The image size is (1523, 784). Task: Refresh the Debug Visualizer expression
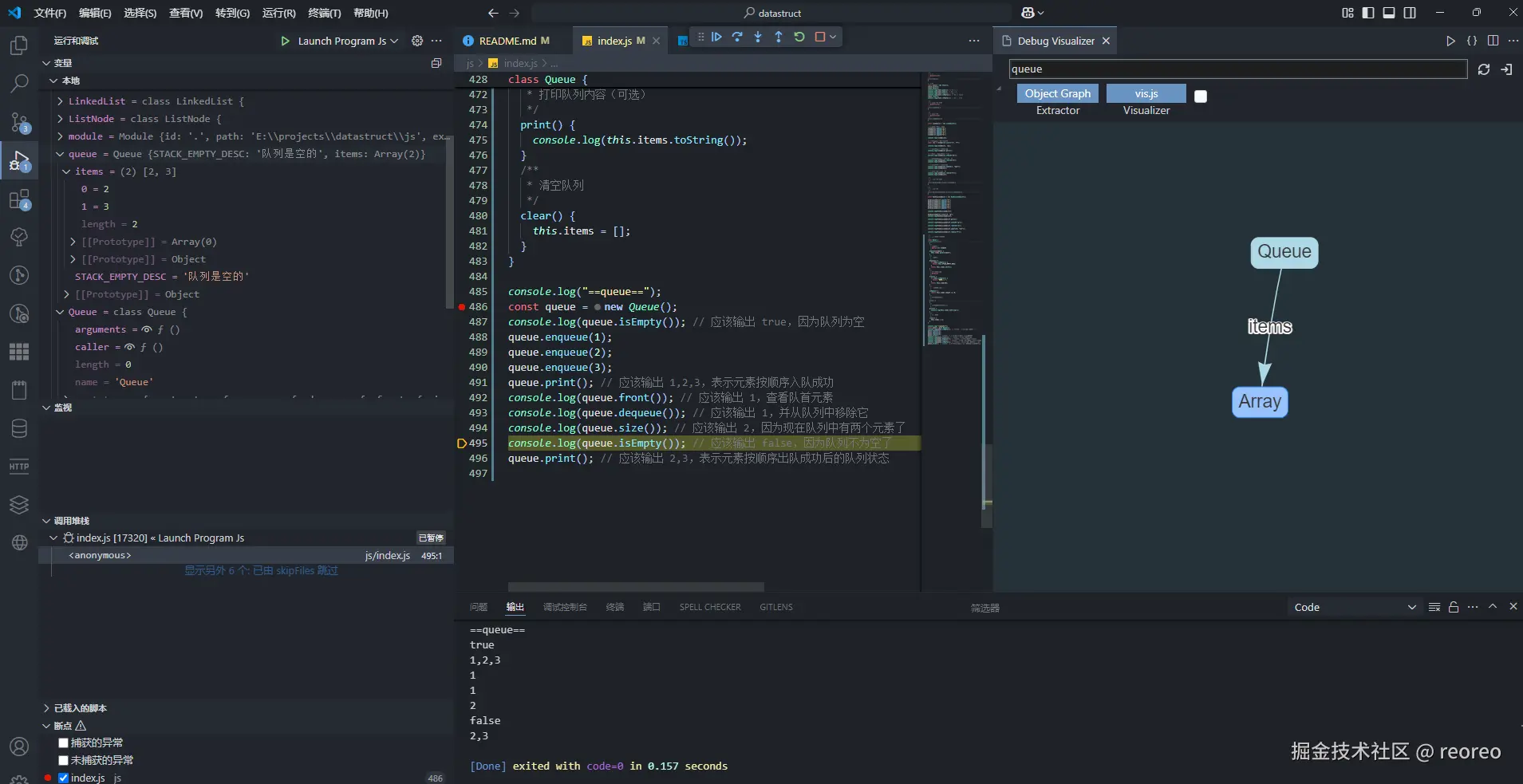pos(1483,69)
